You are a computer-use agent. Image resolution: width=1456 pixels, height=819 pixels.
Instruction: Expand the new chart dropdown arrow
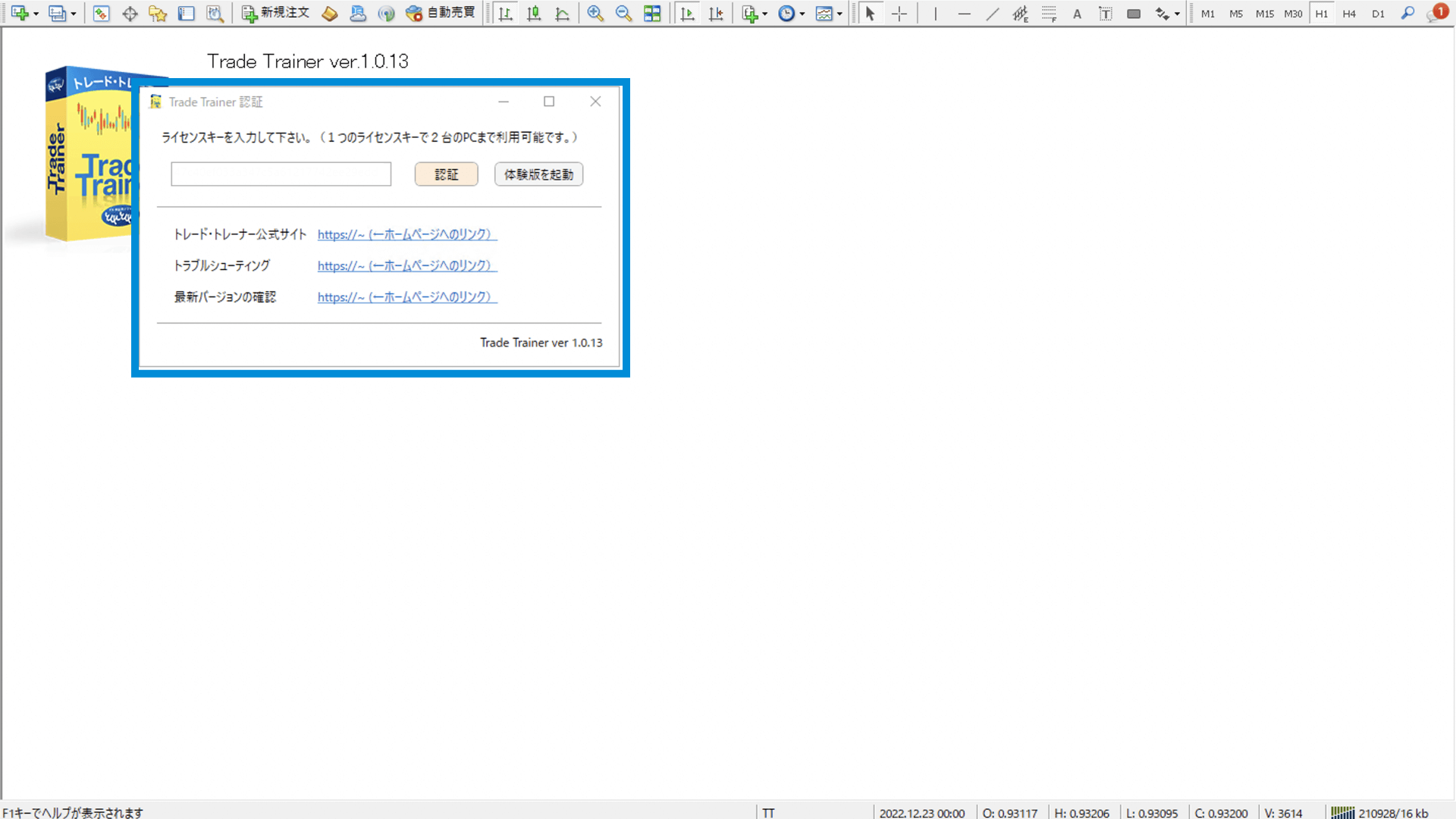coord(36,14)
